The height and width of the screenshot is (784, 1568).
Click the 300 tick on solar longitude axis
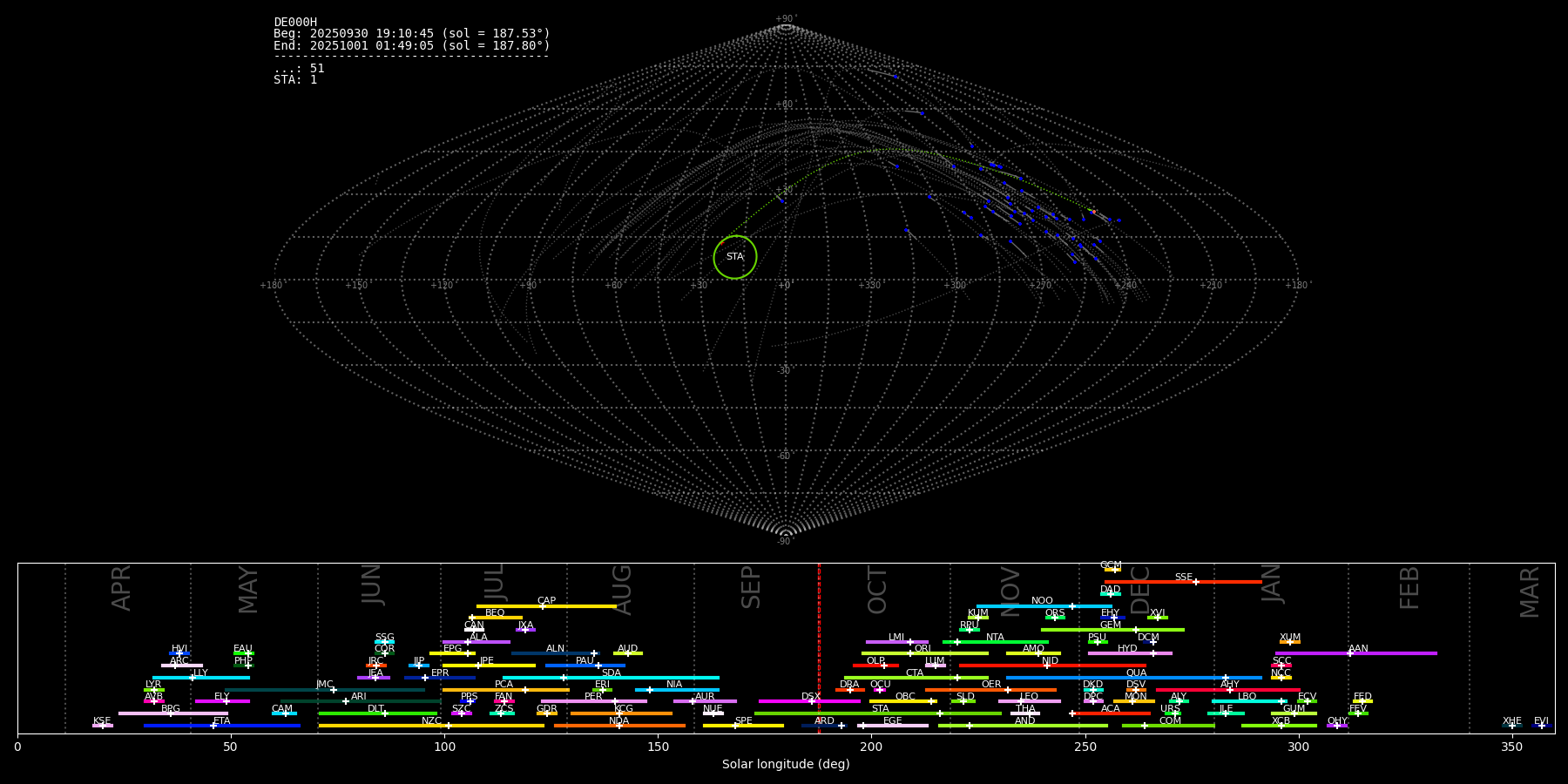(1298, 747)
